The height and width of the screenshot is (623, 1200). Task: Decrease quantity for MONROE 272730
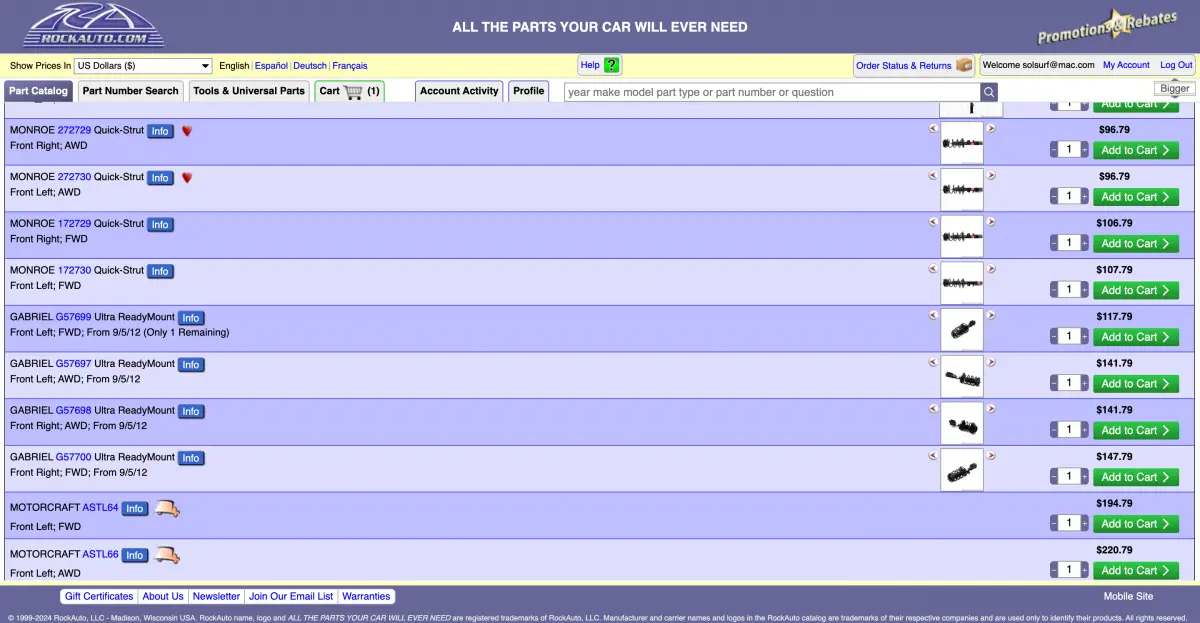click(1054, 197)
